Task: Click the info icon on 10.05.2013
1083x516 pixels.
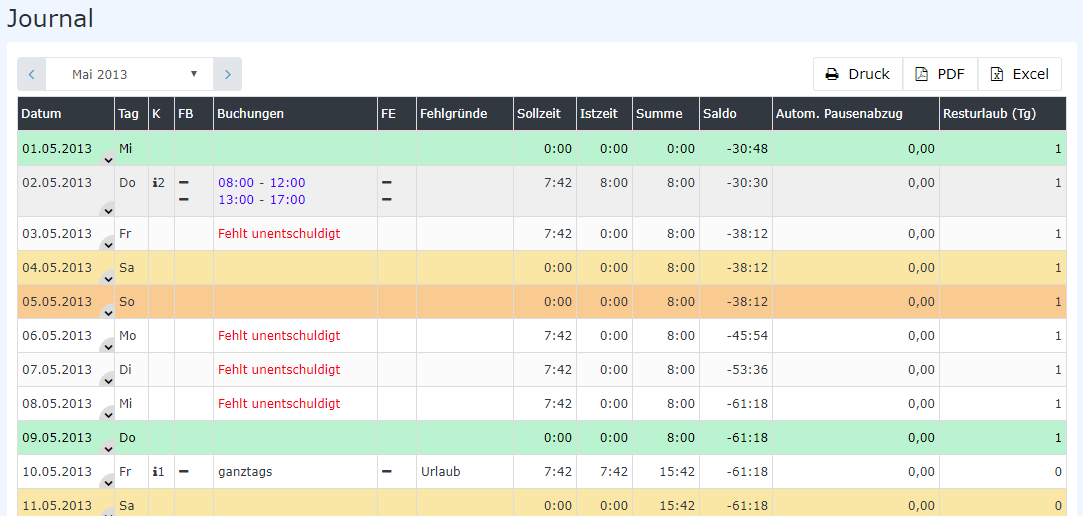Action: tap(157, 472)
